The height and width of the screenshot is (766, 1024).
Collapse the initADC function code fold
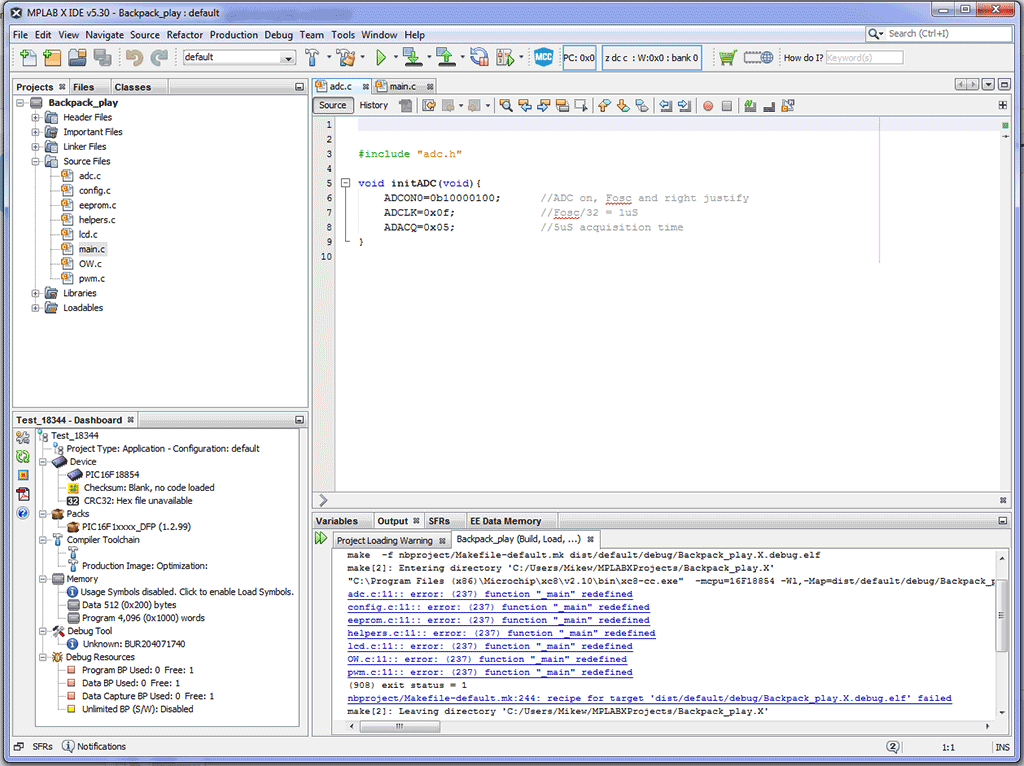coord(345,183)
